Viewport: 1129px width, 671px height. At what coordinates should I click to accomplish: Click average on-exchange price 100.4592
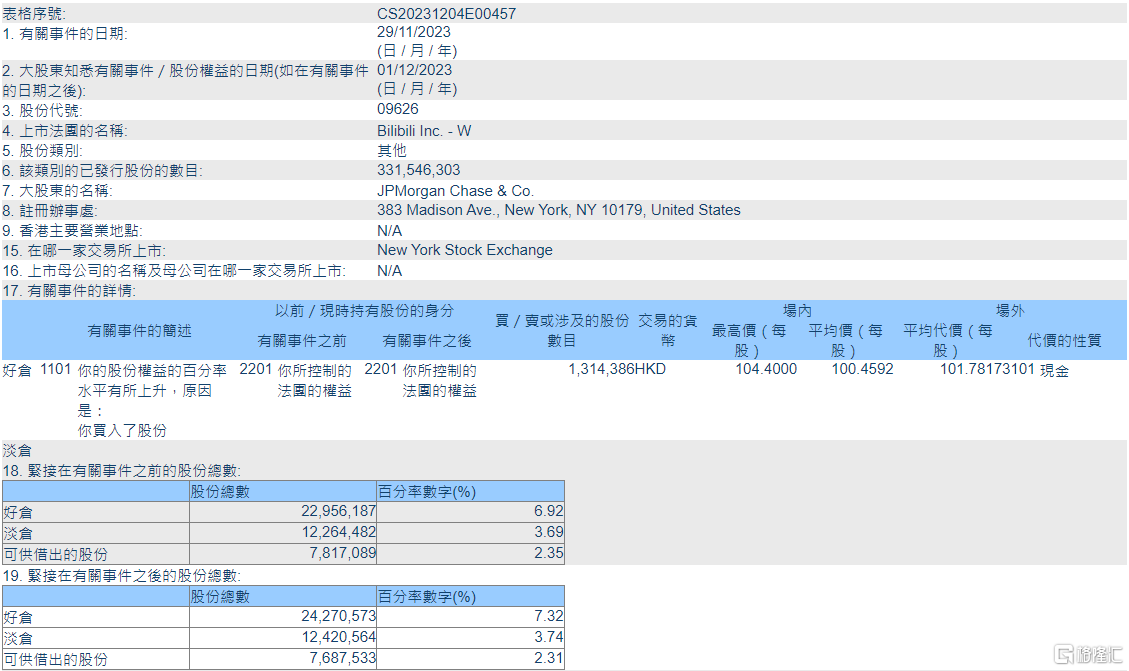coord(863,369)
